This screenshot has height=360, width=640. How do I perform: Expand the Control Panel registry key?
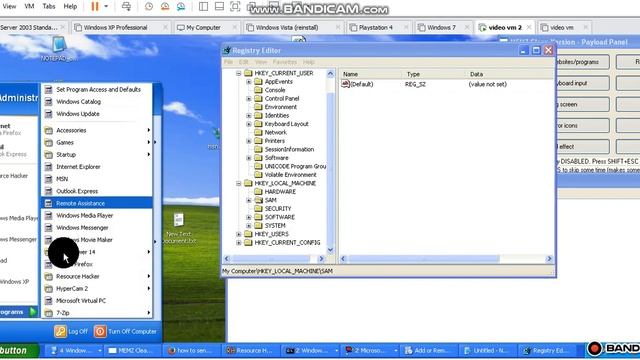pos(249,98)
